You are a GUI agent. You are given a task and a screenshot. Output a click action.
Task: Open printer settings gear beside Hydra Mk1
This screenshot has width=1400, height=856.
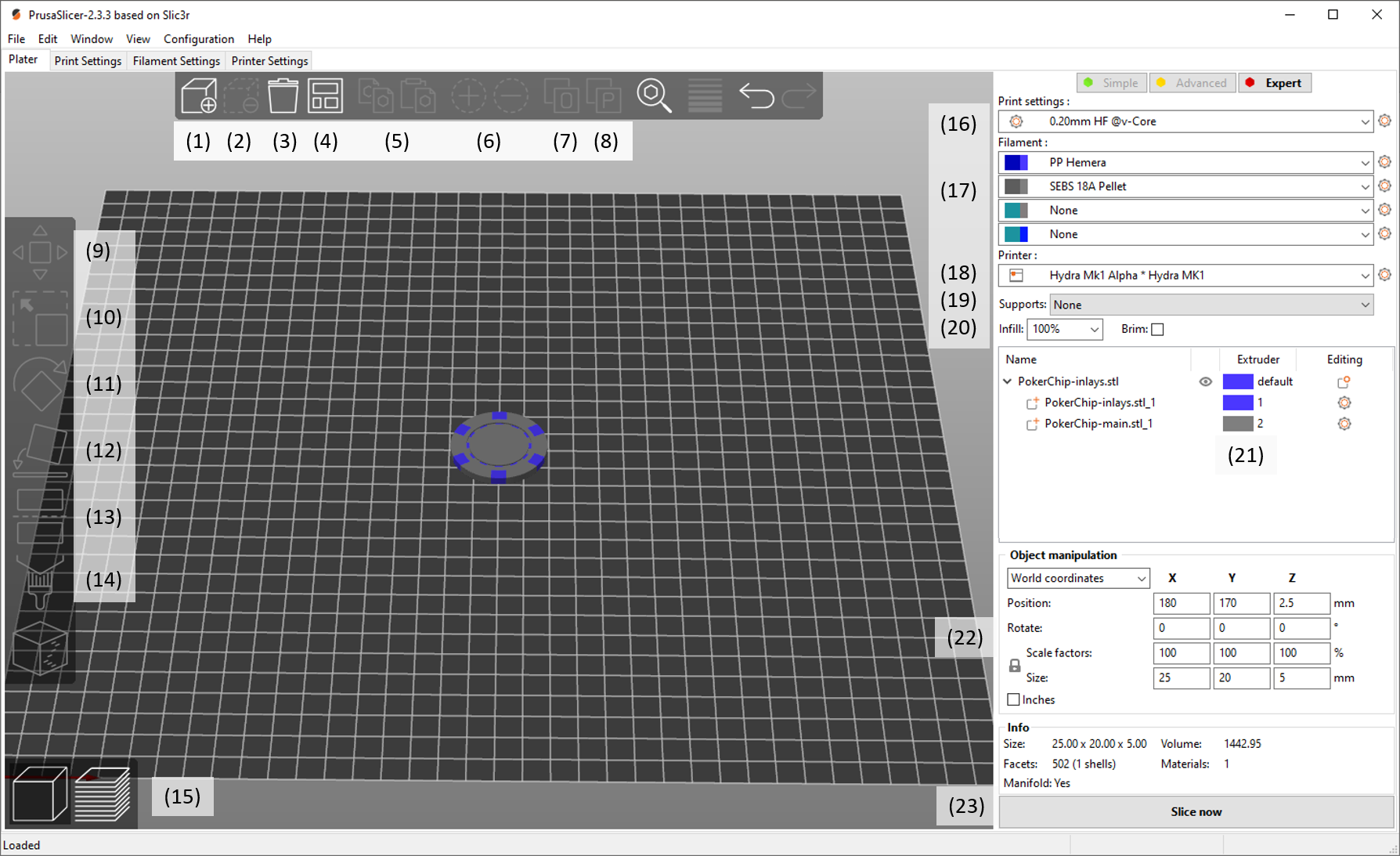(1384, 274)
